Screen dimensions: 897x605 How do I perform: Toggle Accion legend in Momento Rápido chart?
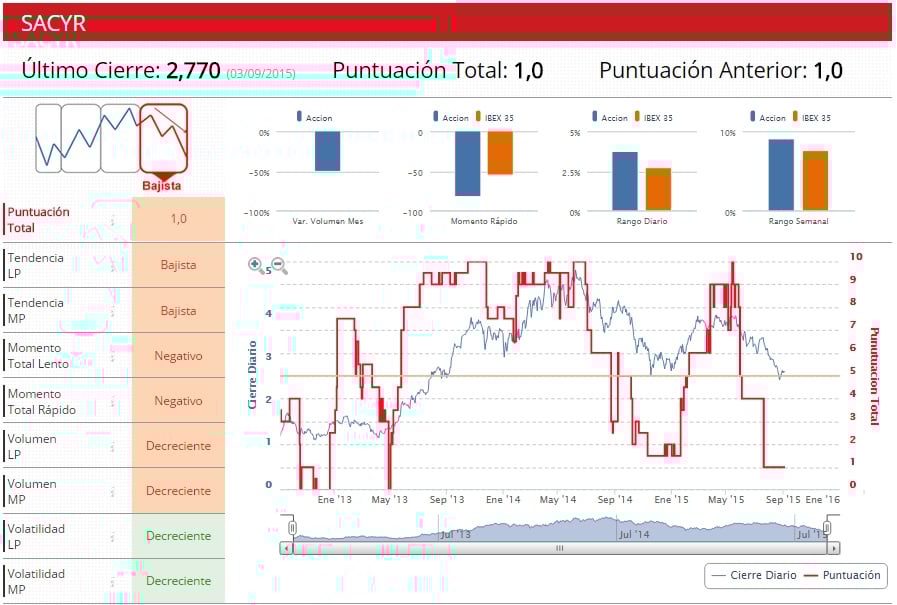(451, 117)
